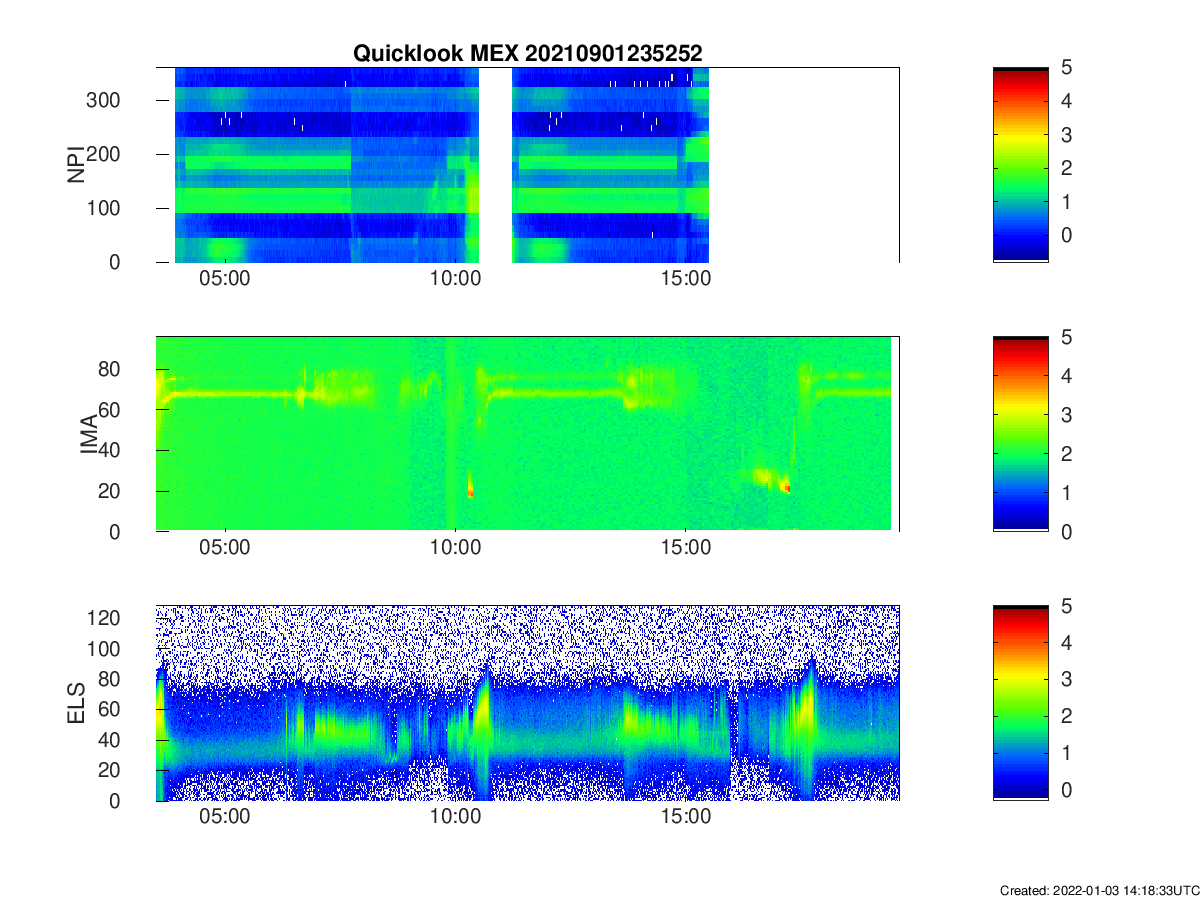Click the 0 label on IMA colorbar
Image resolution: width=1200 pixels, height=900 pixels.
[x=1065, y=532]
